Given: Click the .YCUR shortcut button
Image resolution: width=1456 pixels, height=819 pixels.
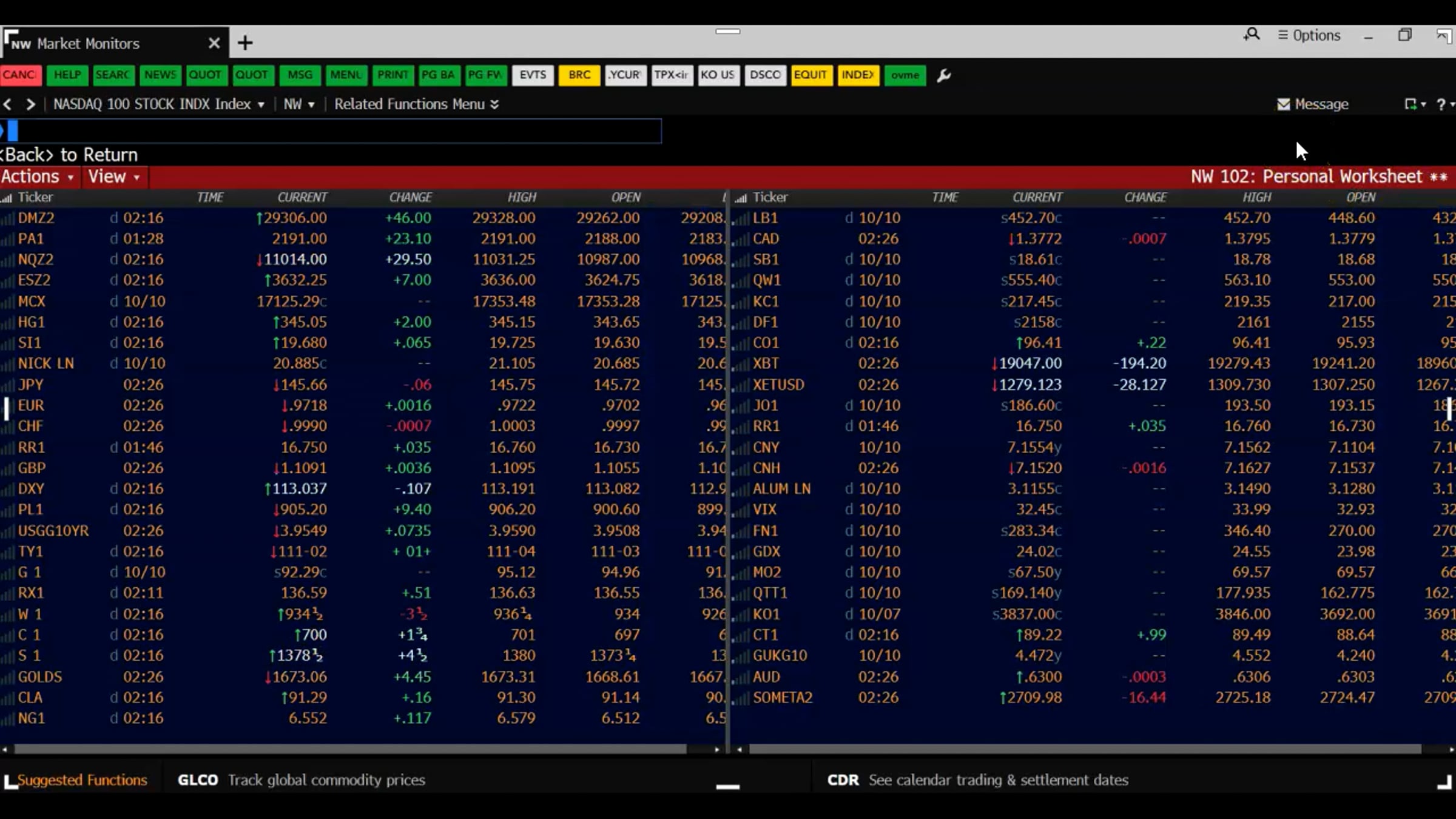Looking at the screenshot, I should click(x=625, y=75).
